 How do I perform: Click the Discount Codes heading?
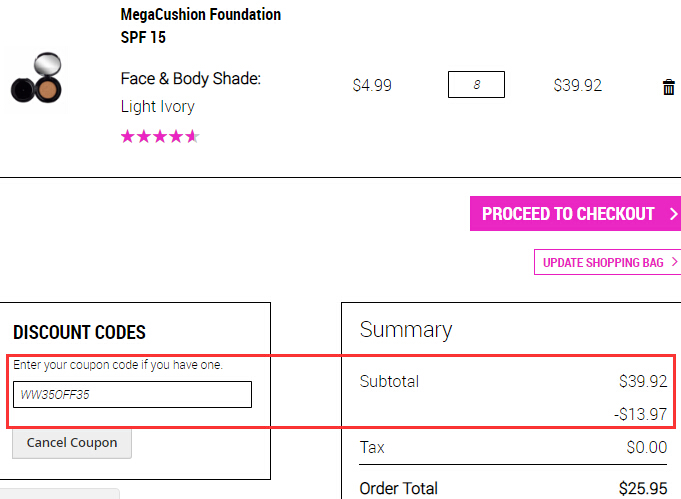click(79, 332)
